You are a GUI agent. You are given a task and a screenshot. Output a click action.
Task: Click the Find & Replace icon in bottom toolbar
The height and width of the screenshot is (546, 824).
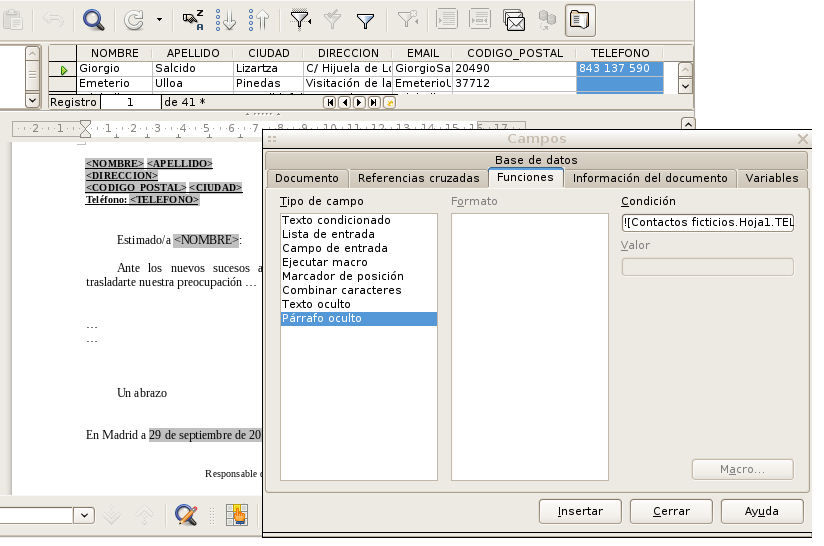coord(185,514)
